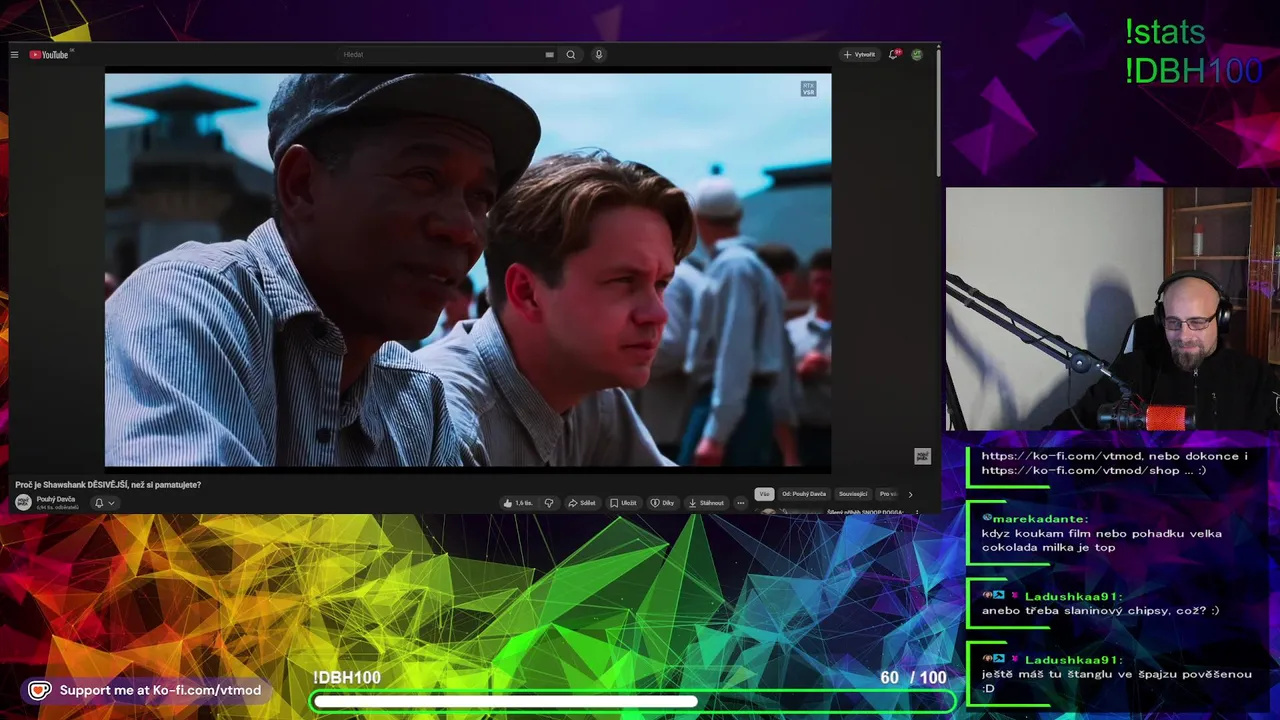Start voice search with microphone icon
Image resolution: width=1280 pixels, height=720 pixels.
coord(599,55)
